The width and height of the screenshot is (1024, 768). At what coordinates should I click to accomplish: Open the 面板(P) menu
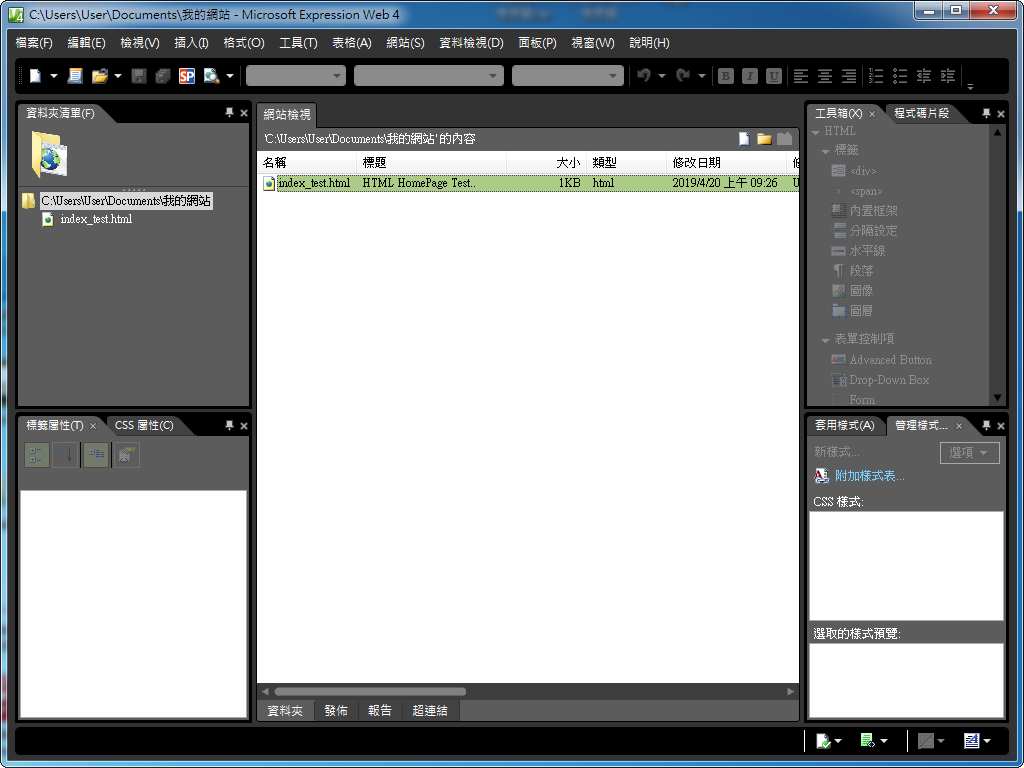click(537, 43)
